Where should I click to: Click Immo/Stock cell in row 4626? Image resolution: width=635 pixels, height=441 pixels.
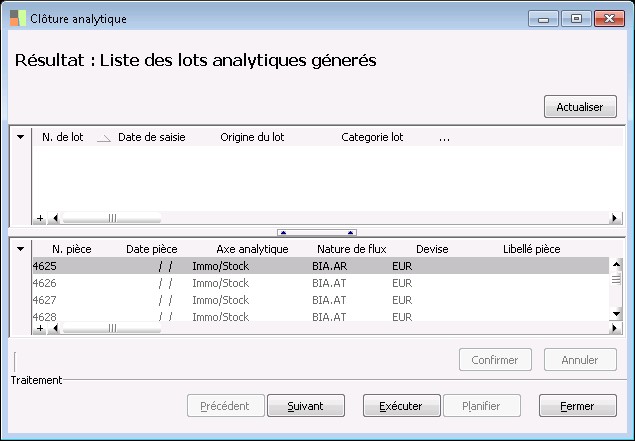pyautogui.click(x=221, y=283)
